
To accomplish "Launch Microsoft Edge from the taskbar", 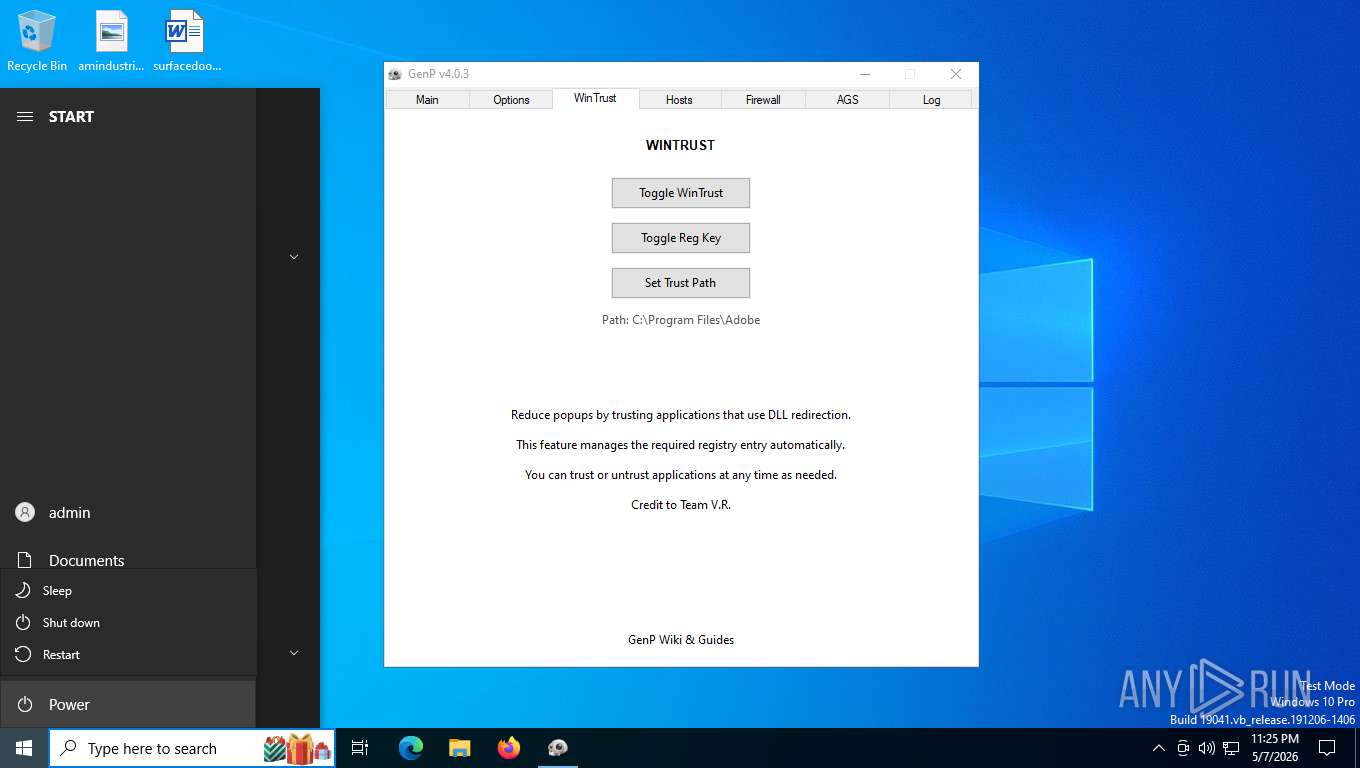I will (411, 748).
